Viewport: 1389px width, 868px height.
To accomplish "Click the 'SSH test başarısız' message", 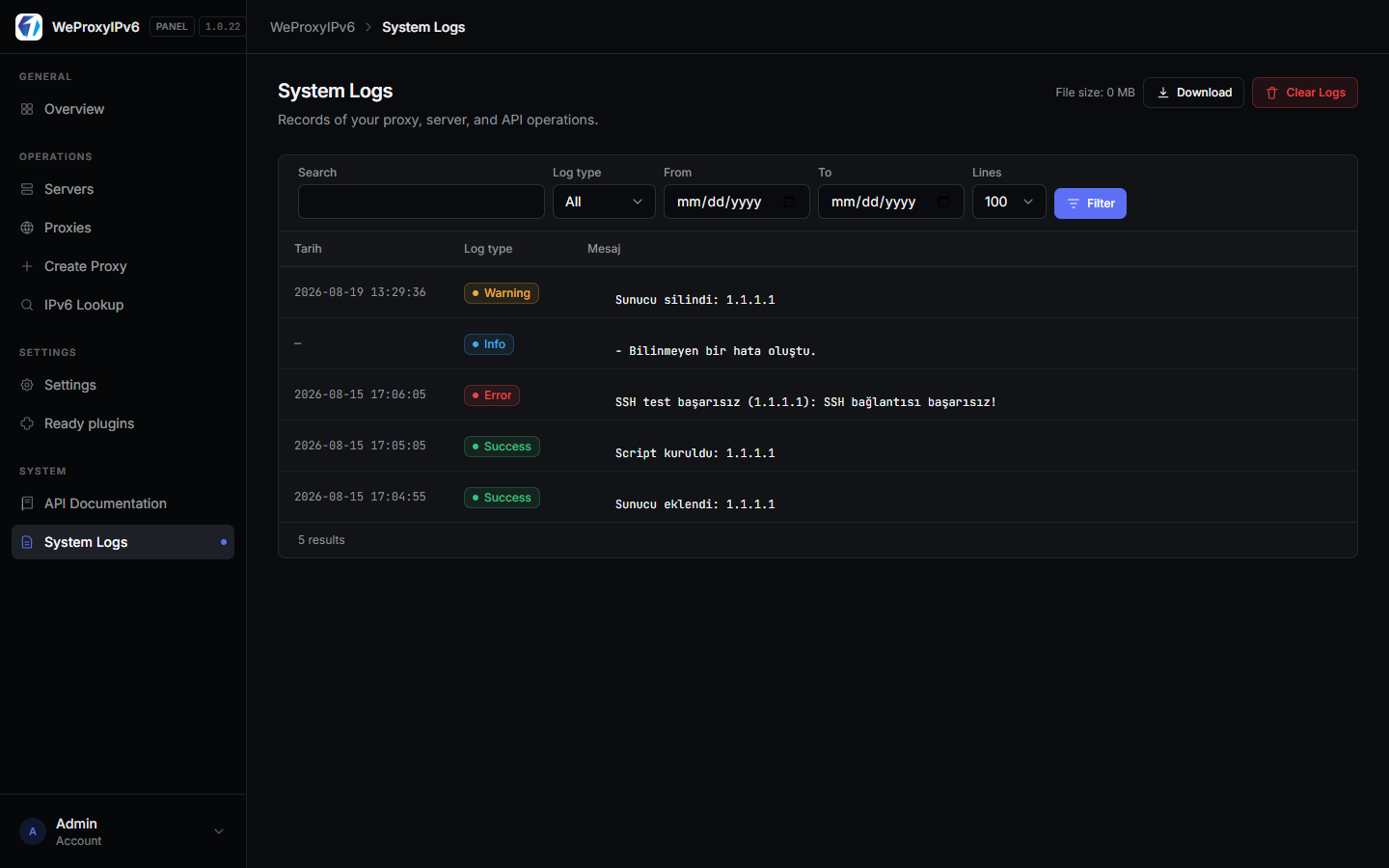I will pyautogui.click(x=805, y=402).
